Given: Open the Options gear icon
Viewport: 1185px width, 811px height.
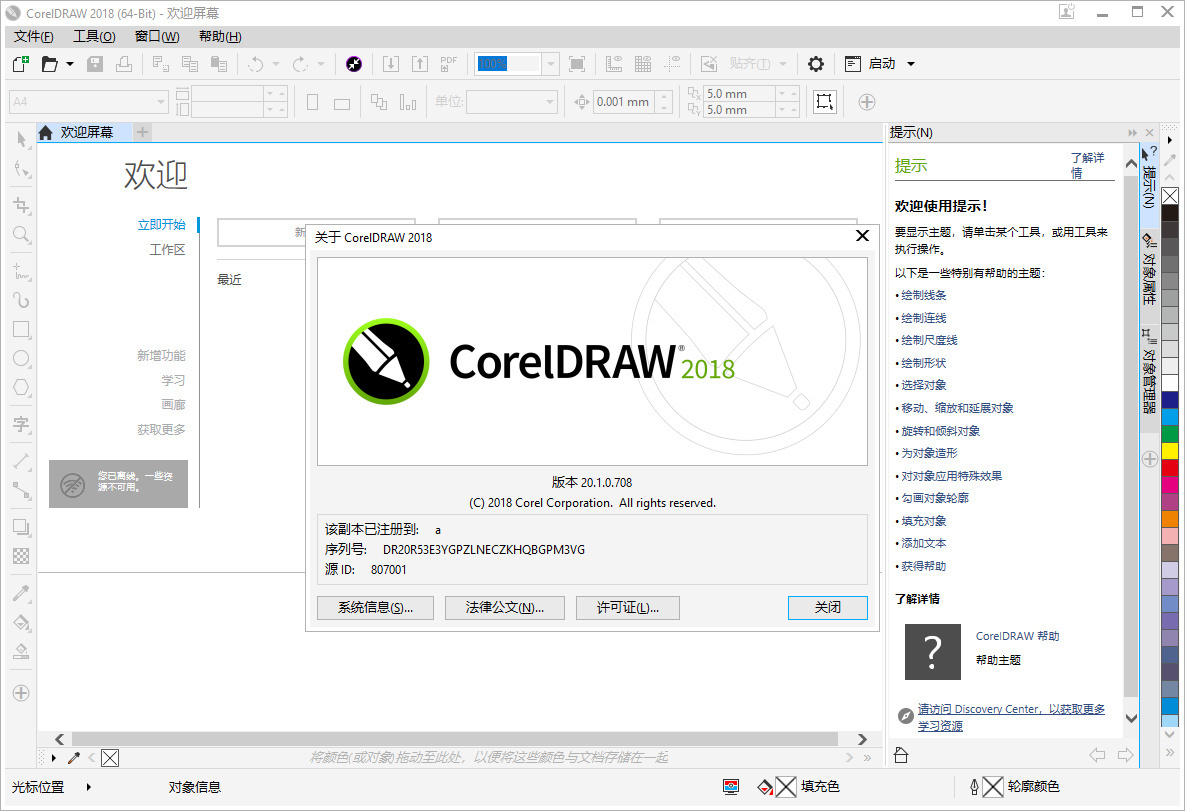Looking at the screenshot, I should [x=816, y=64].
